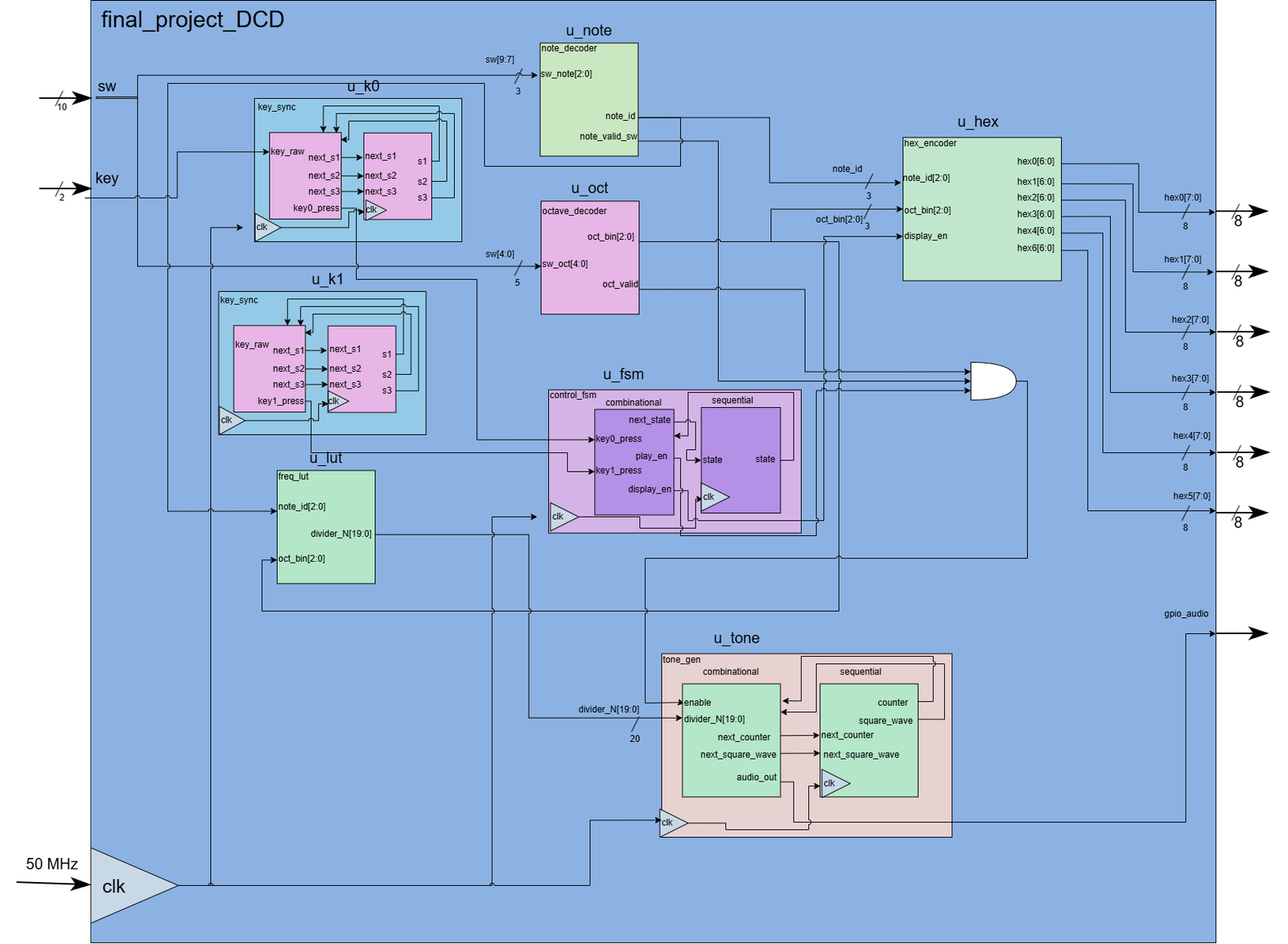This screenshot has height=944, width=1288.
Task: Click the 50 MHz label
Action: tap(52, 864)
